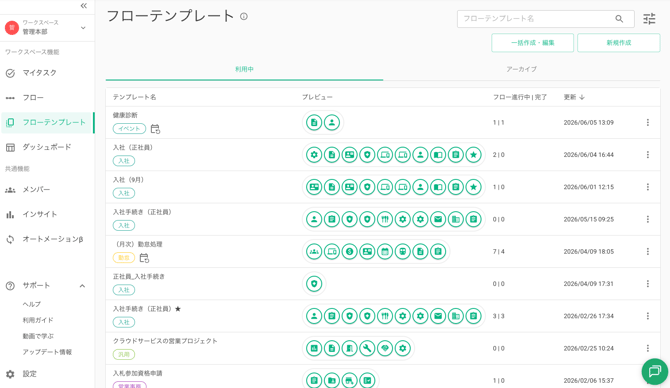
Task: Click 一括作成・編集 button
Action: [532, 43]
